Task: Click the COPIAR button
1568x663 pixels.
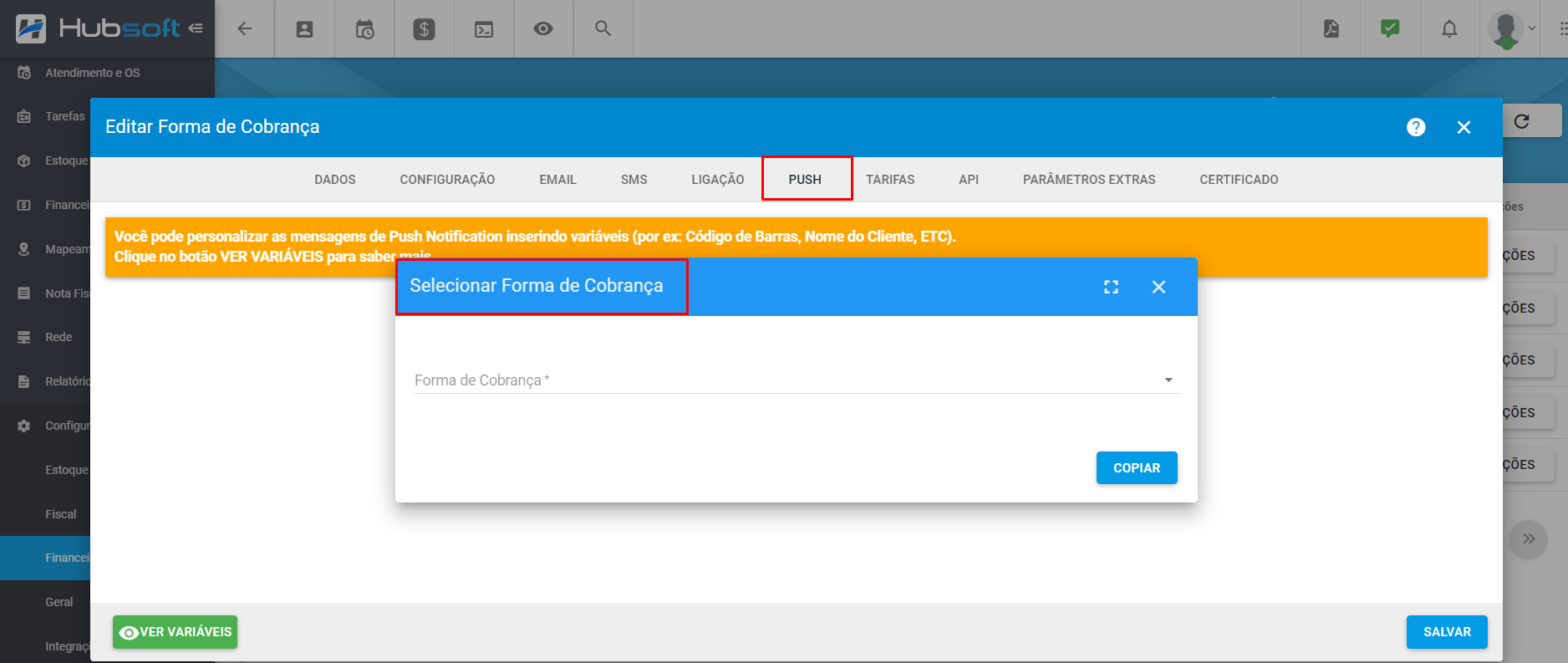Action: click(x=1137, y=468)
